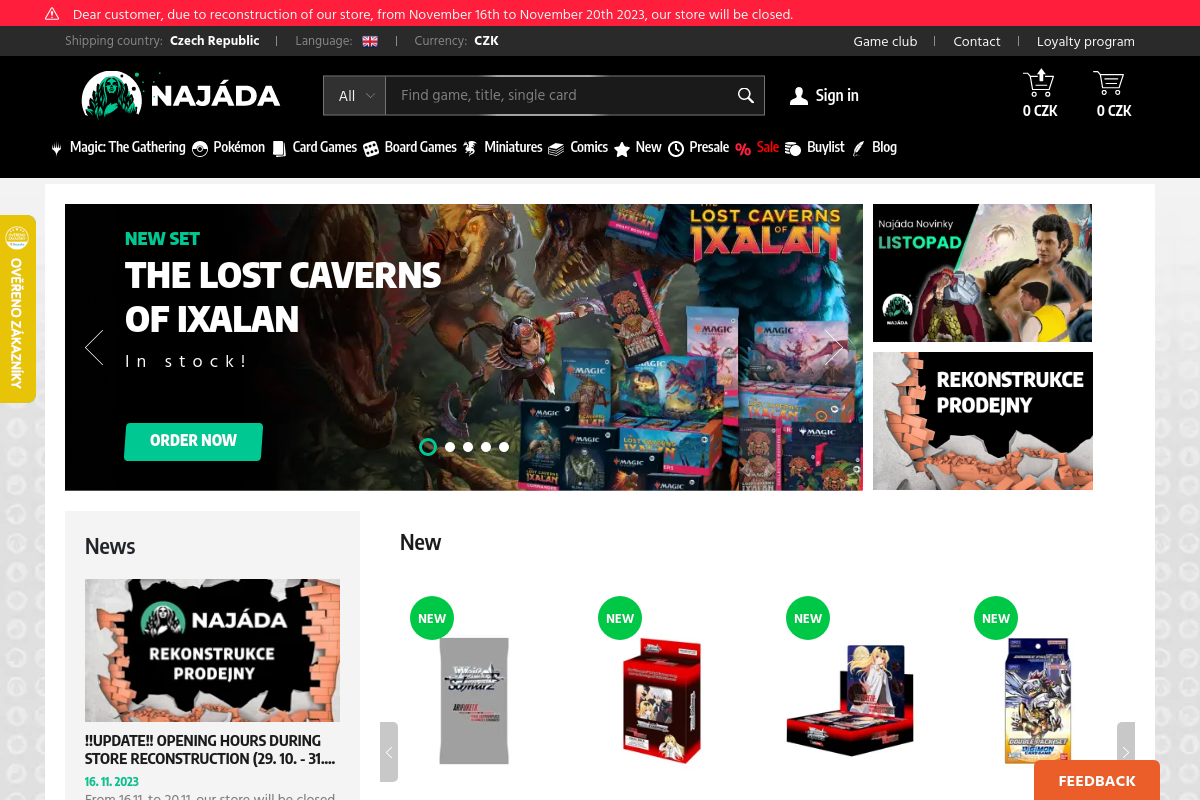Open the shopping cart icon
Viewport: 1200px width, 800px height.
tap(1109, 83)
